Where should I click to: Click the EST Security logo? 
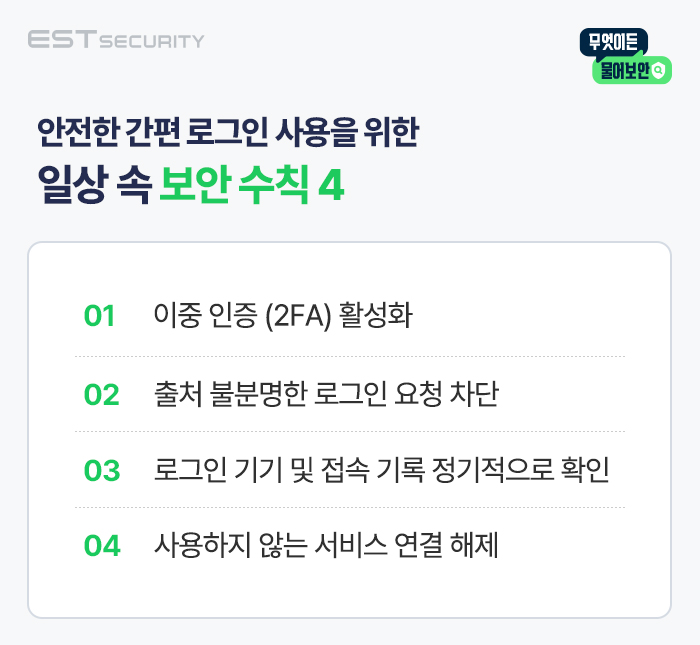(116, 39)
